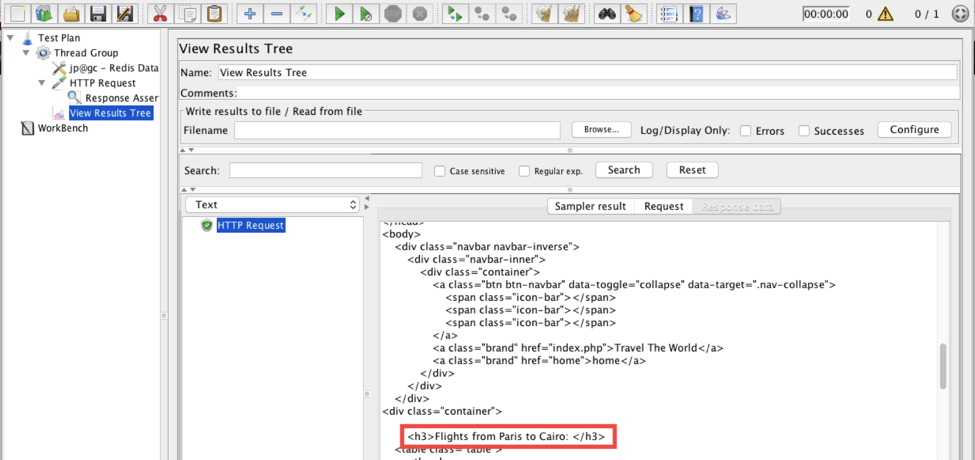Start the test with green play icon
The width and height of the screenshot is (975, 460).
[x=340, y=12]
